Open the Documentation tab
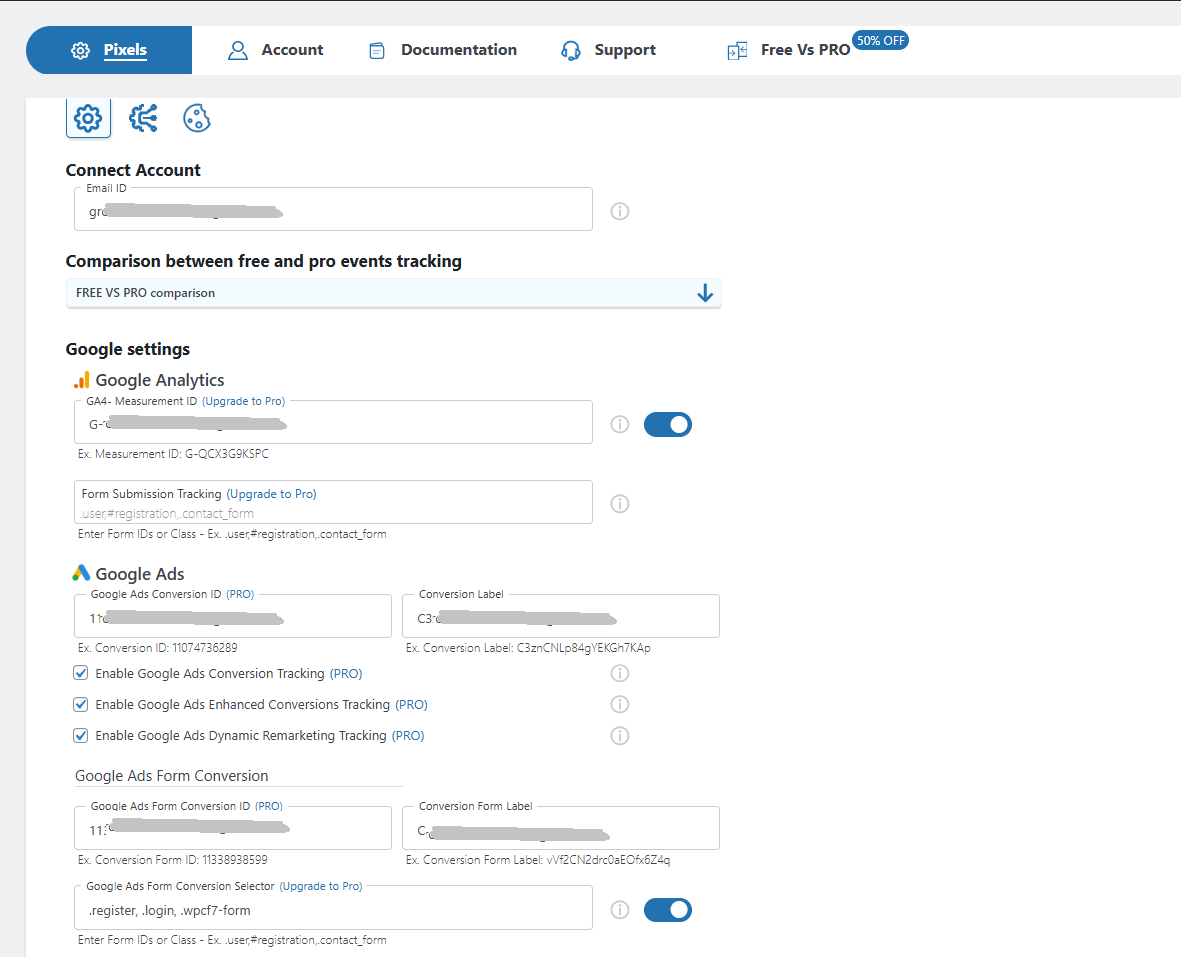This screenshot has height=957, width=1181. [442, 50]
